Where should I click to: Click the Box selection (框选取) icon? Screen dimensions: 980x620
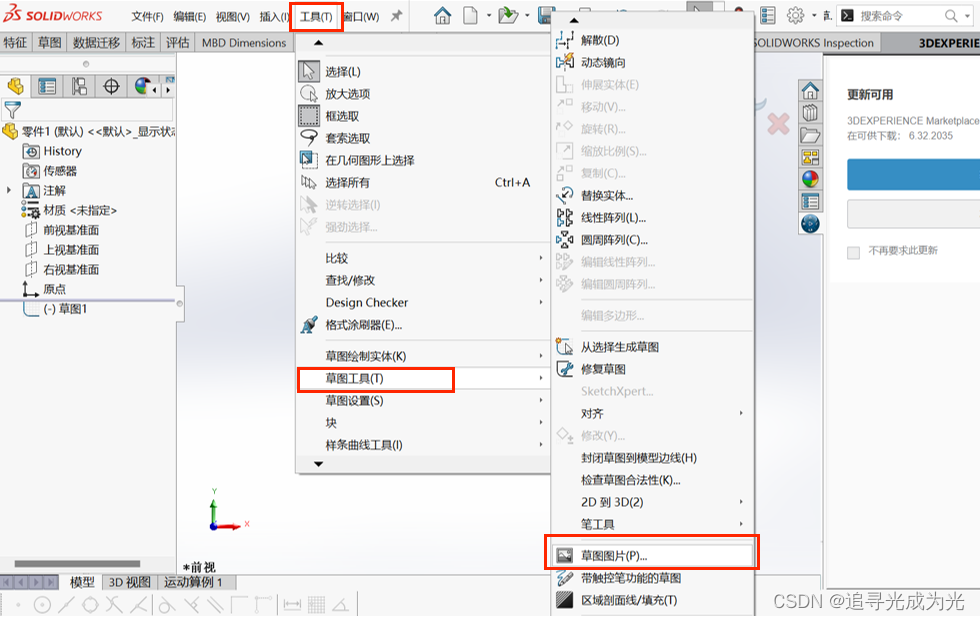309,116
